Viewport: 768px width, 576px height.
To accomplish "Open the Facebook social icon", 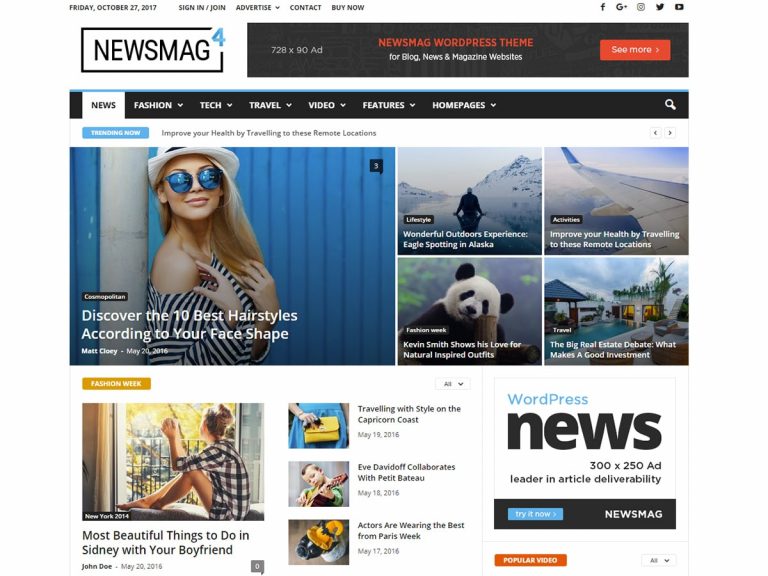I will (602, 7).
